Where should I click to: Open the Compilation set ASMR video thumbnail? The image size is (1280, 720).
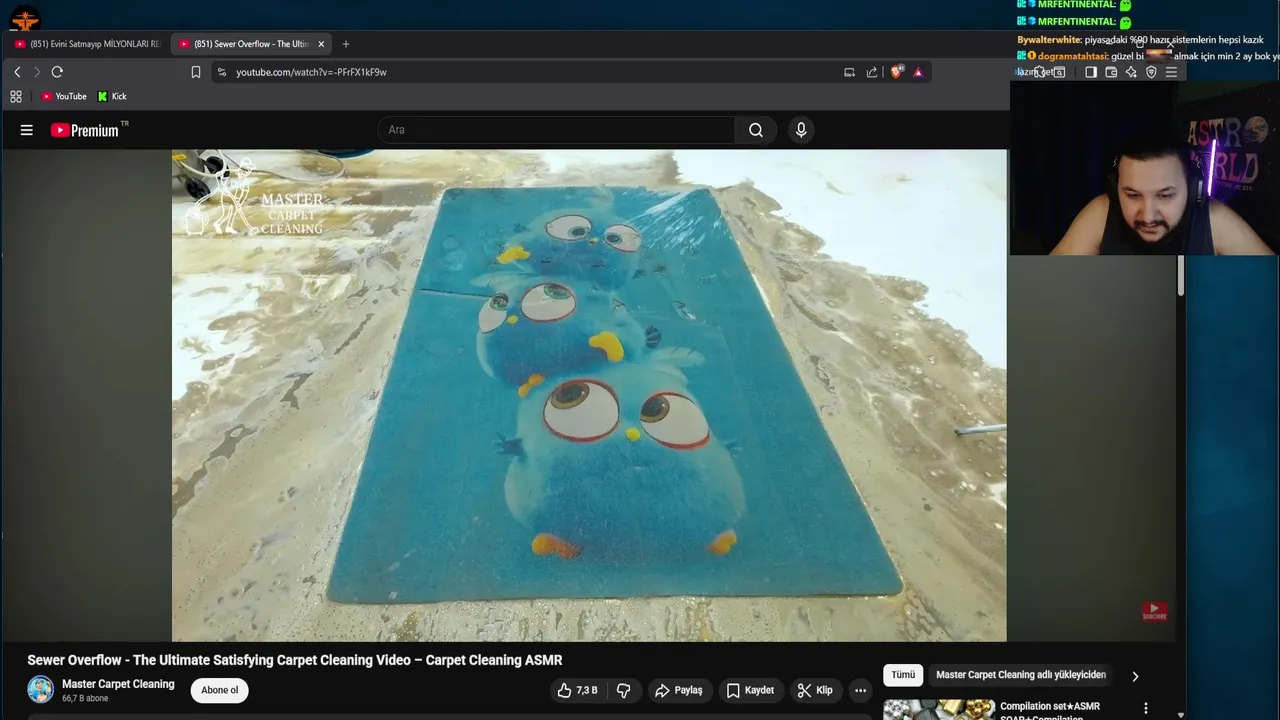[939, 709]
